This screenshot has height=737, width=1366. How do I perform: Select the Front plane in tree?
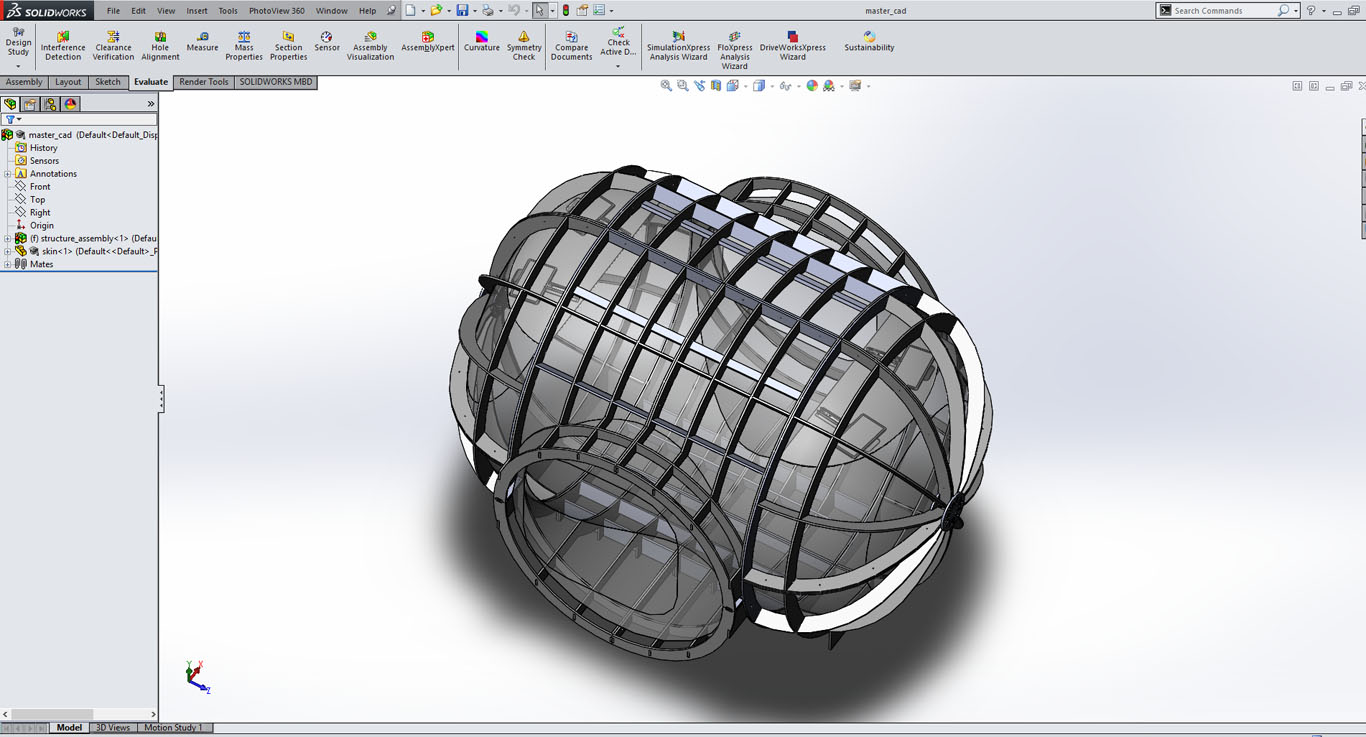40,187
